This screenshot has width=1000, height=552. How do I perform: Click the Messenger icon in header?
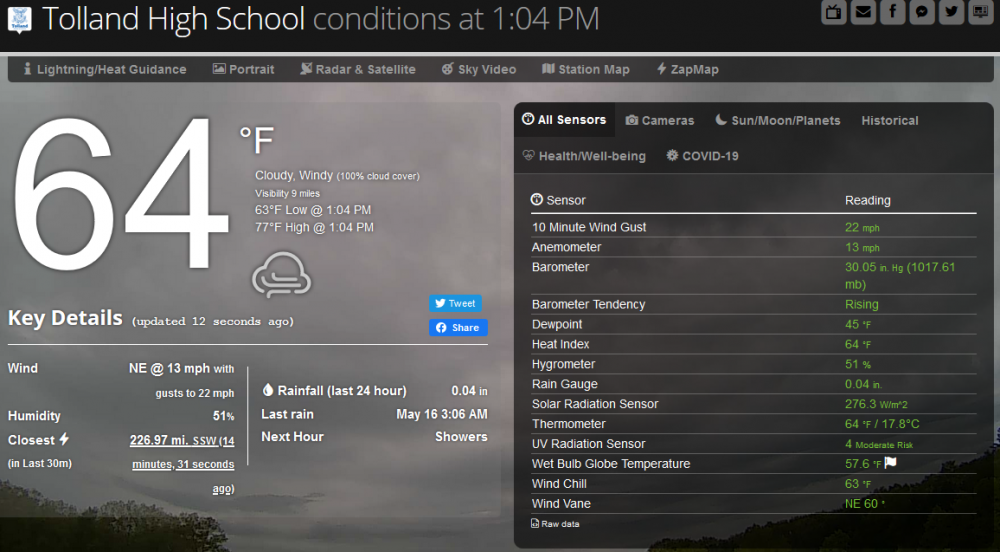[922, 11]
